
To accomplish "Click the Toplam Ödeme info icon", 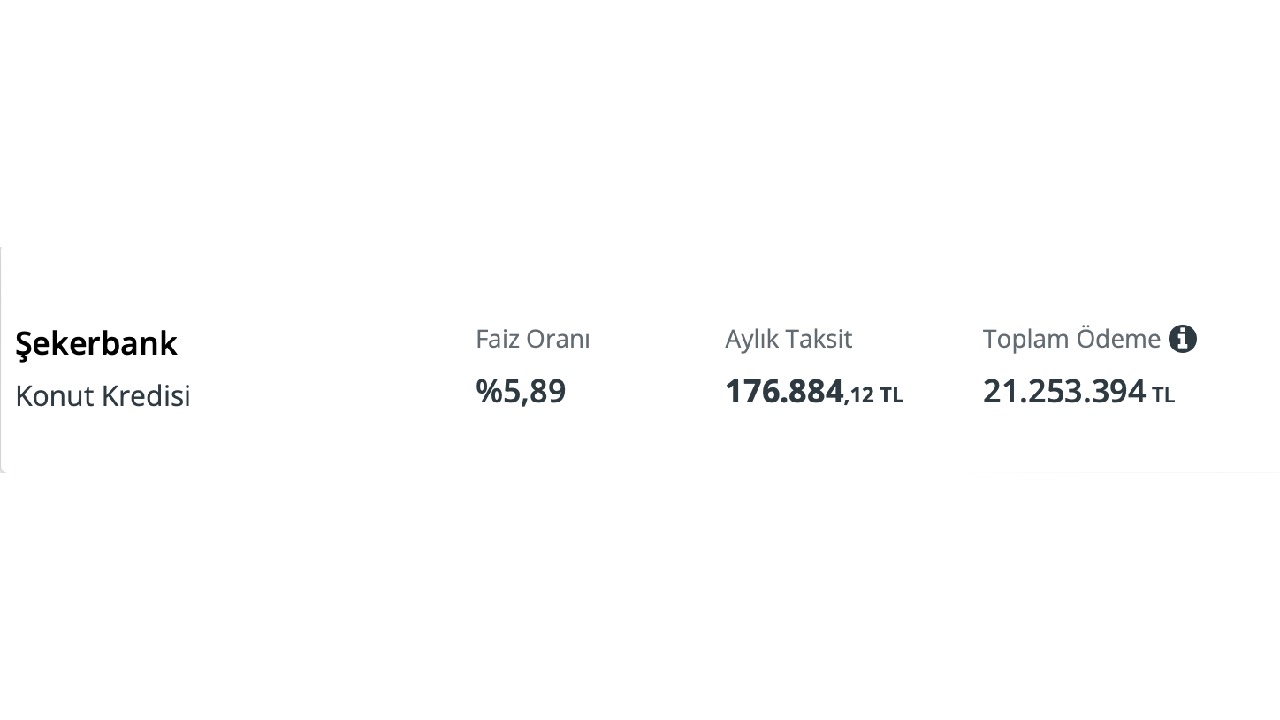I will click(1183, 339).
